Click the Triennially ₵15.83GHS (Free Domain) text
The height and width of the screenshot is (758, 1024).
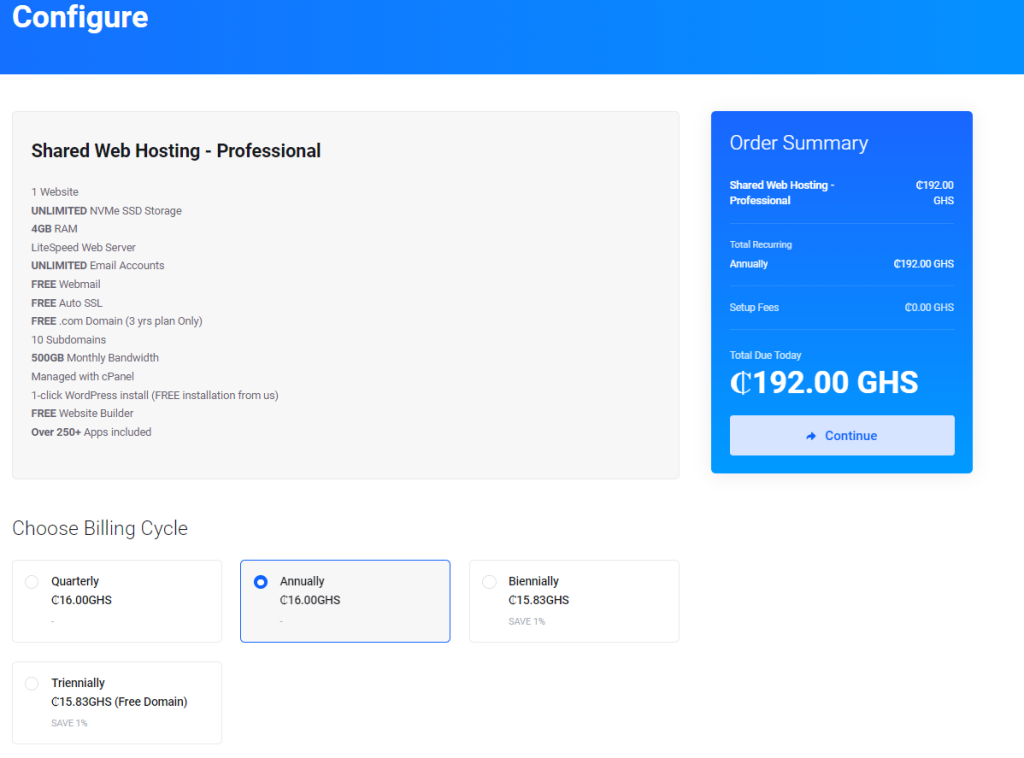119,702
